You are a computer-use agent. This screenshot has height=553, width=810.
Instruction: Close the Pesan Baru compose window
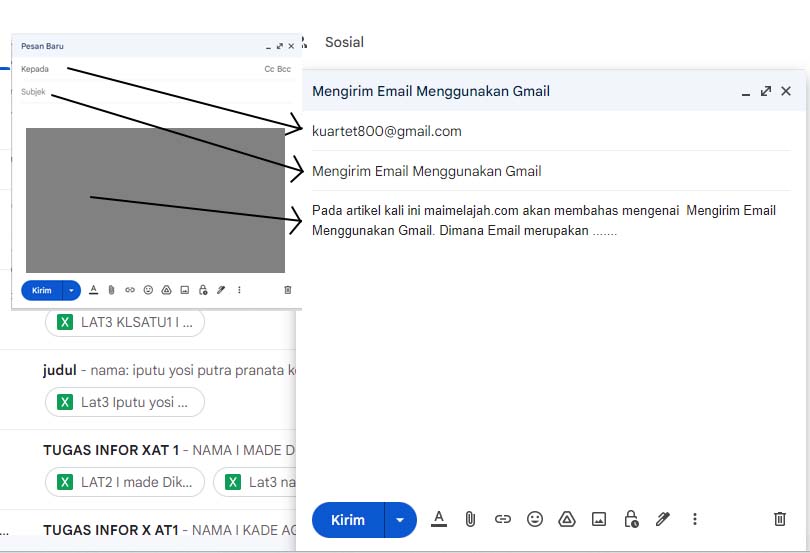[x=291, y=46]
